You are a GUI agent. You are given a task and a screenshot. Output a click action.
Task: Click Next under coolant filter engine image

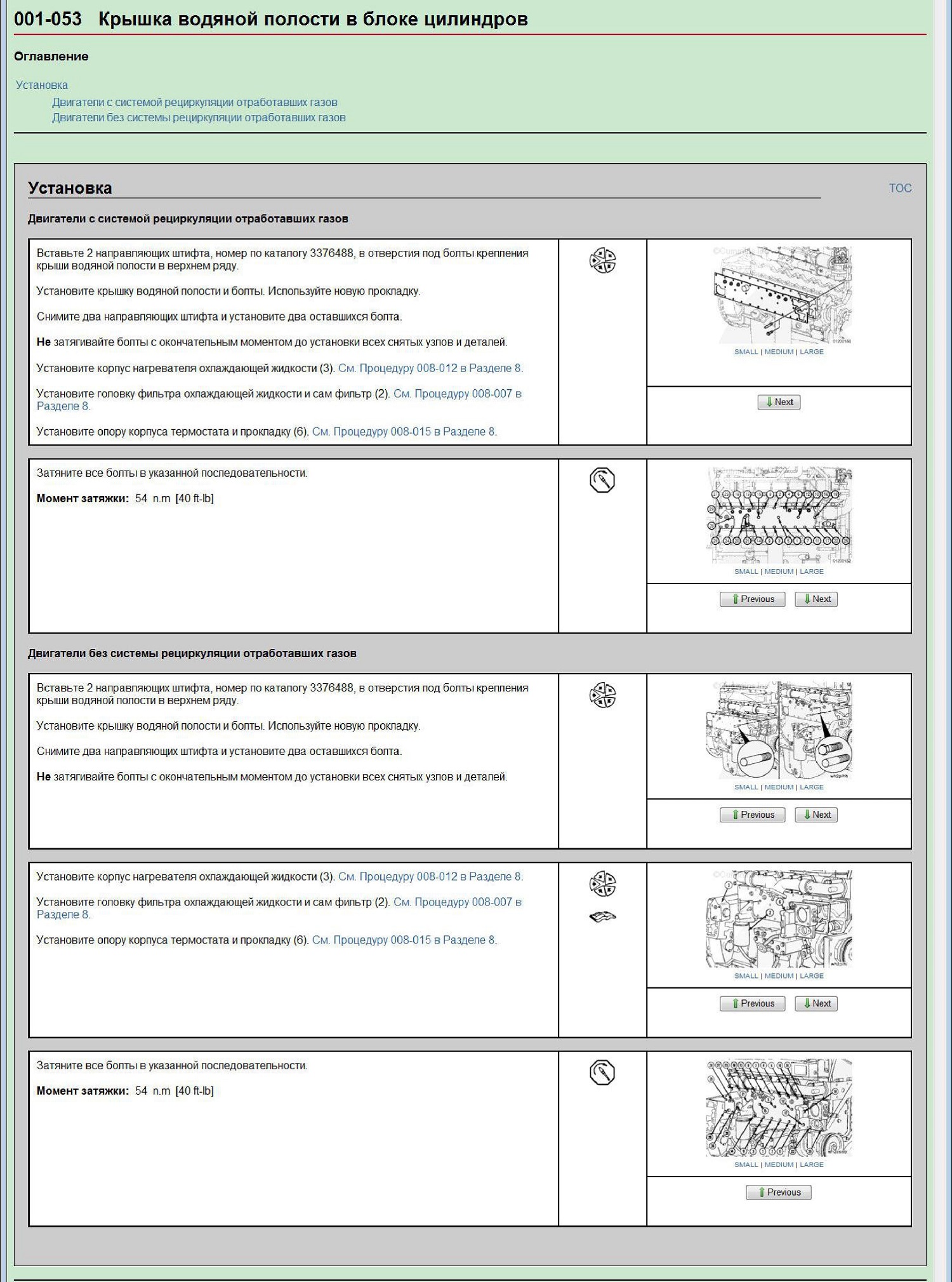[816, 1003]
